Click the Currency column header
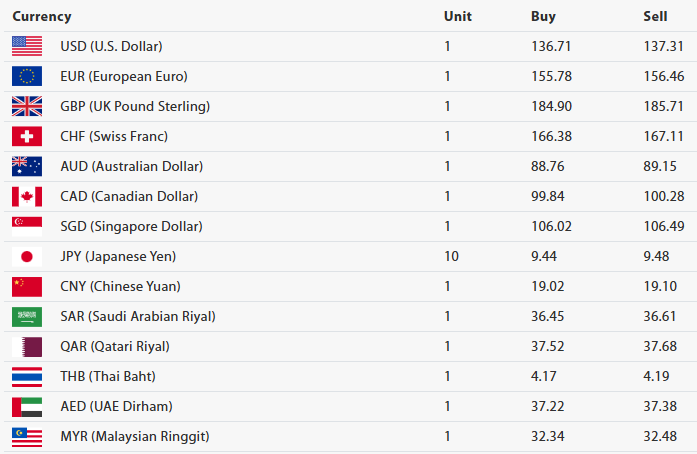This screenshot has width=697, height=454. point(42,16)
